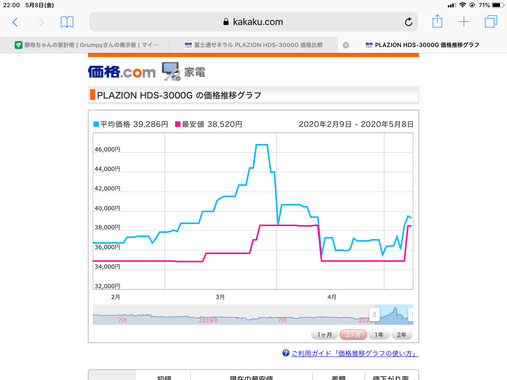
Task: Click the 22:00 clock in status bar
Action: point(11,5)
